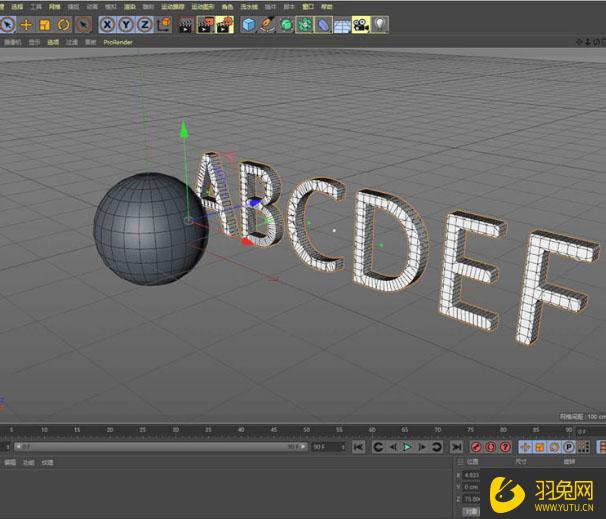Add a Cube primitive object

tap(249, 25)
